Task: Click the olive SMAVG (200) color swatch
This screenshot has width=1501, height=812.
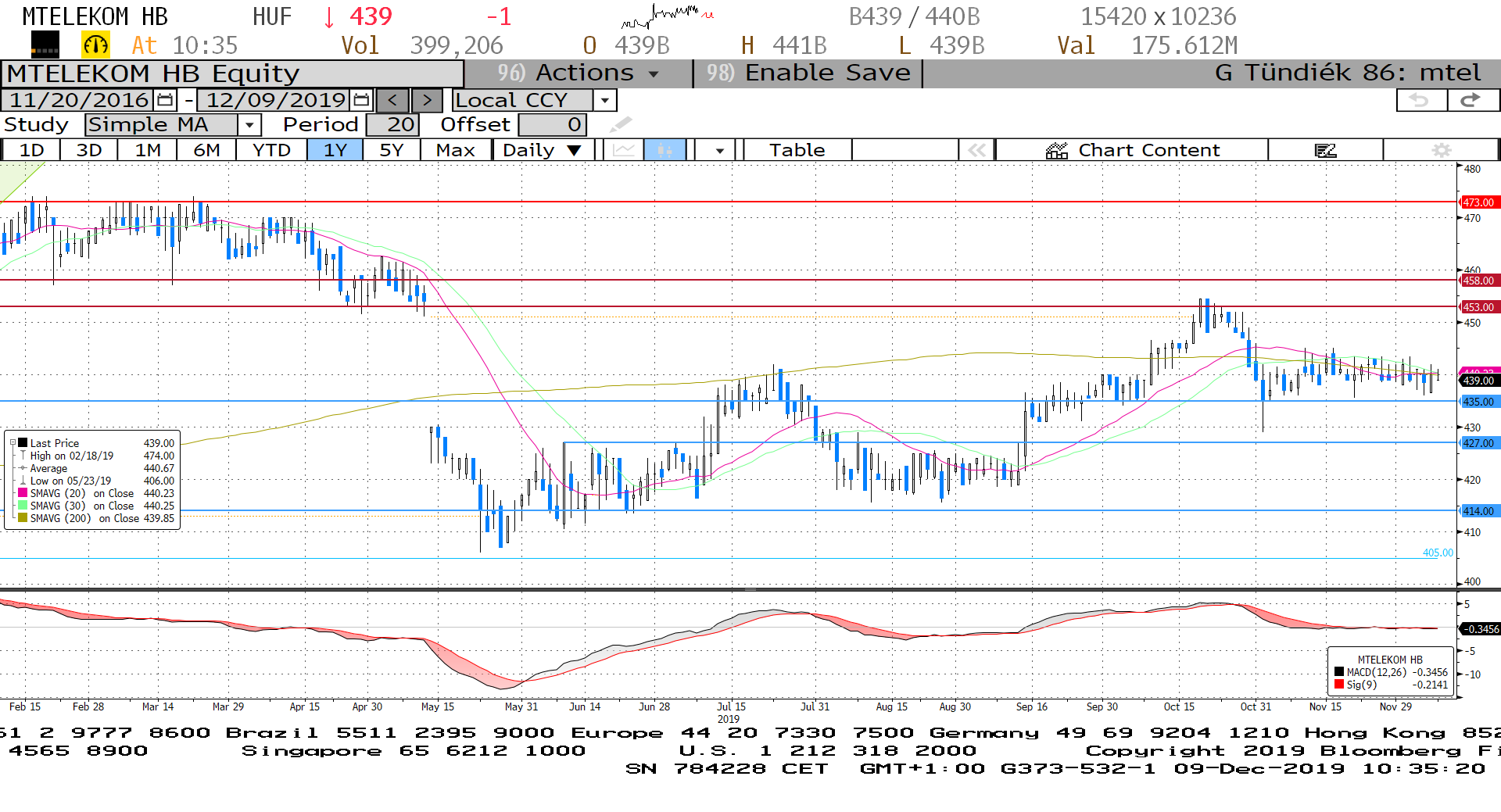Action: click(x=23, y=518)
